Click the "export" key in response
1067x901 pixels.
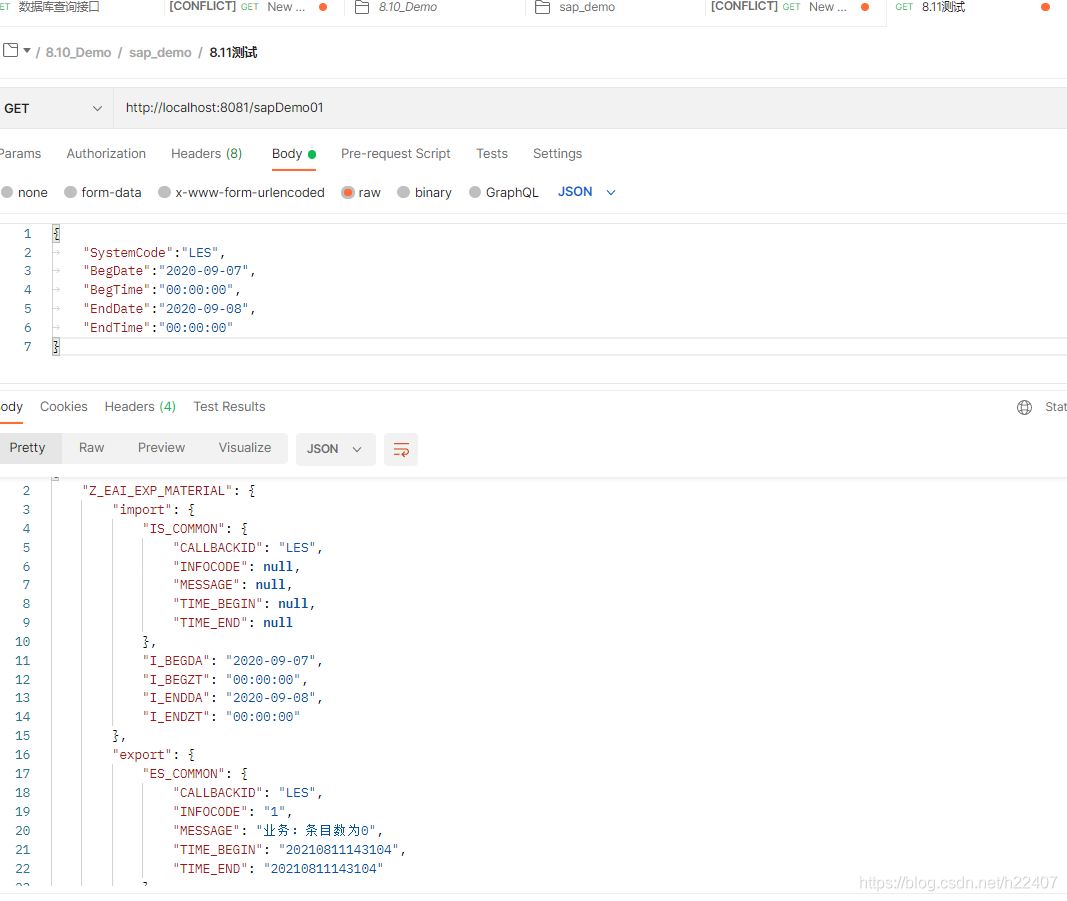click(x=142, y=755)
